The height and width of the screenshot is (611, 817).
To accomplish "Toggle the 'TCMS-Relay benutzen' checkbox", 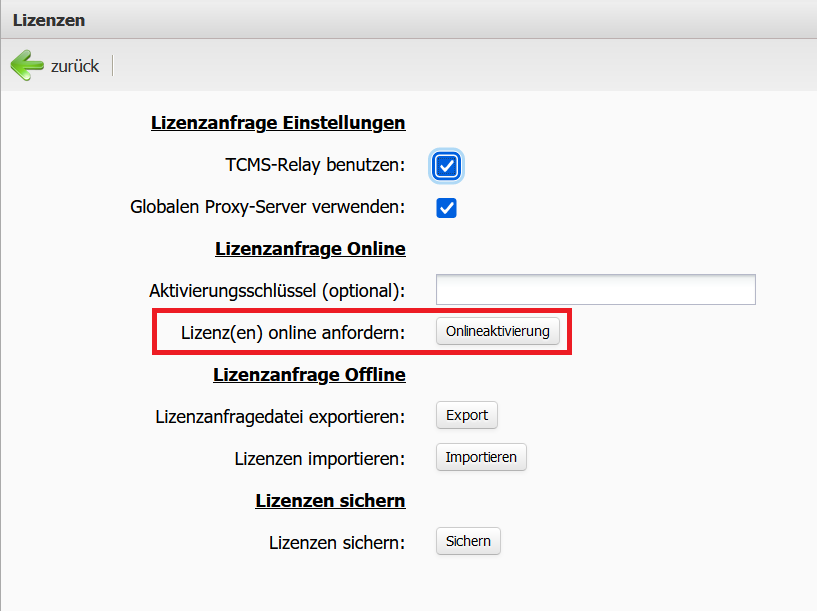I will tap(447, 166).
